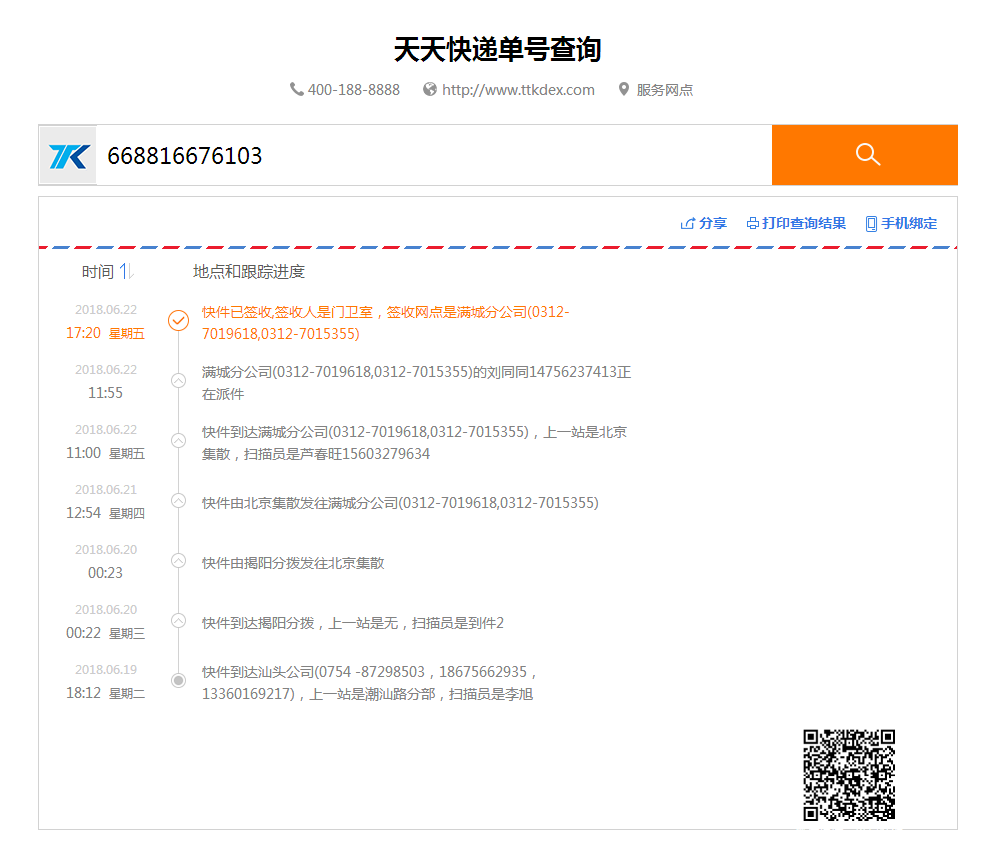This screenshot has width=996, height=847.
Task: Click the 快件到达满城分公司 arrival text
Action: [x=414, y=443]
